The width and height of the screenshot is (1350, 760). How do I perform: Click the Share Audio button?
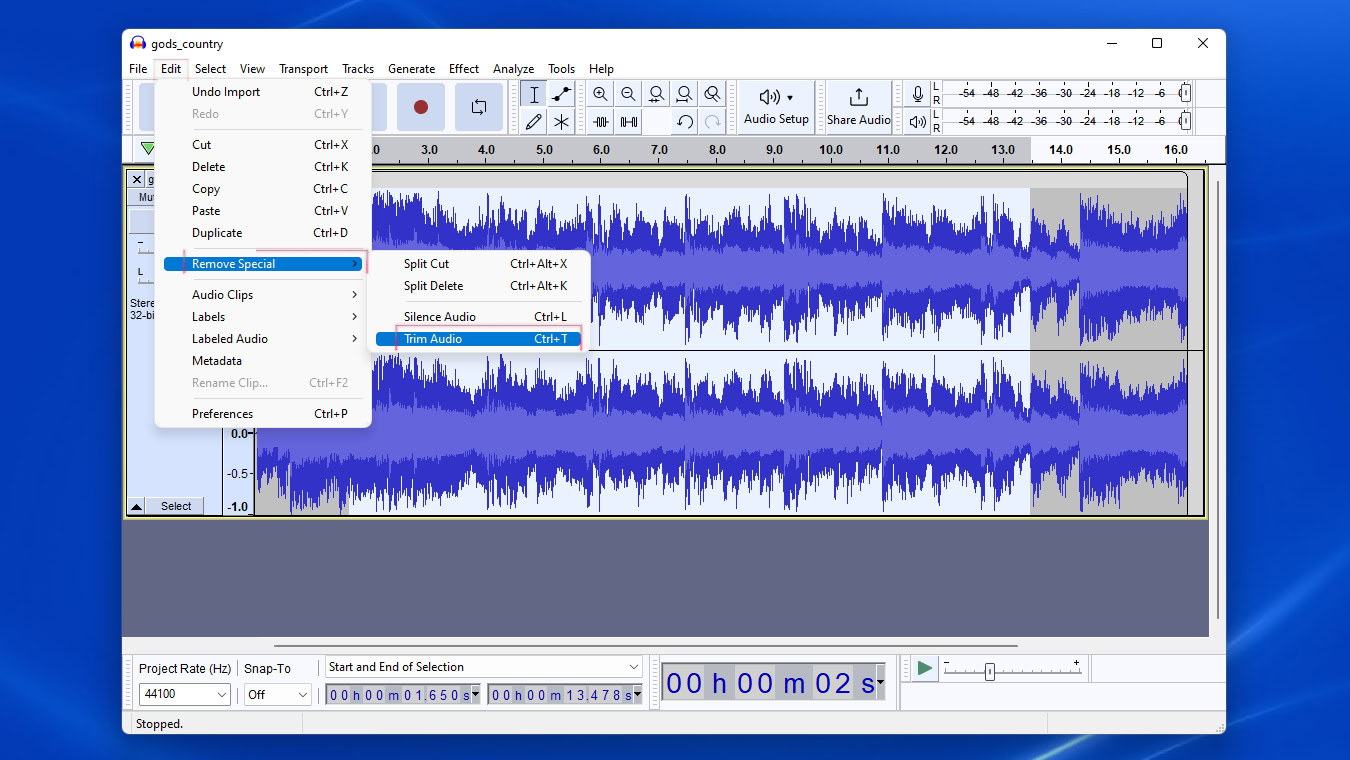858,106
